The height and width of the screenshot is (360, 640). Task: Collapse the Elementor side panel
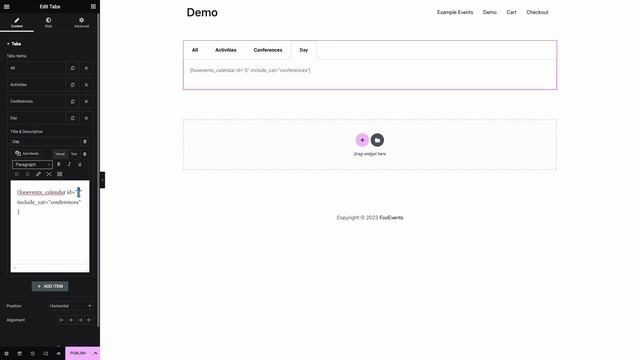pos(102,180)
